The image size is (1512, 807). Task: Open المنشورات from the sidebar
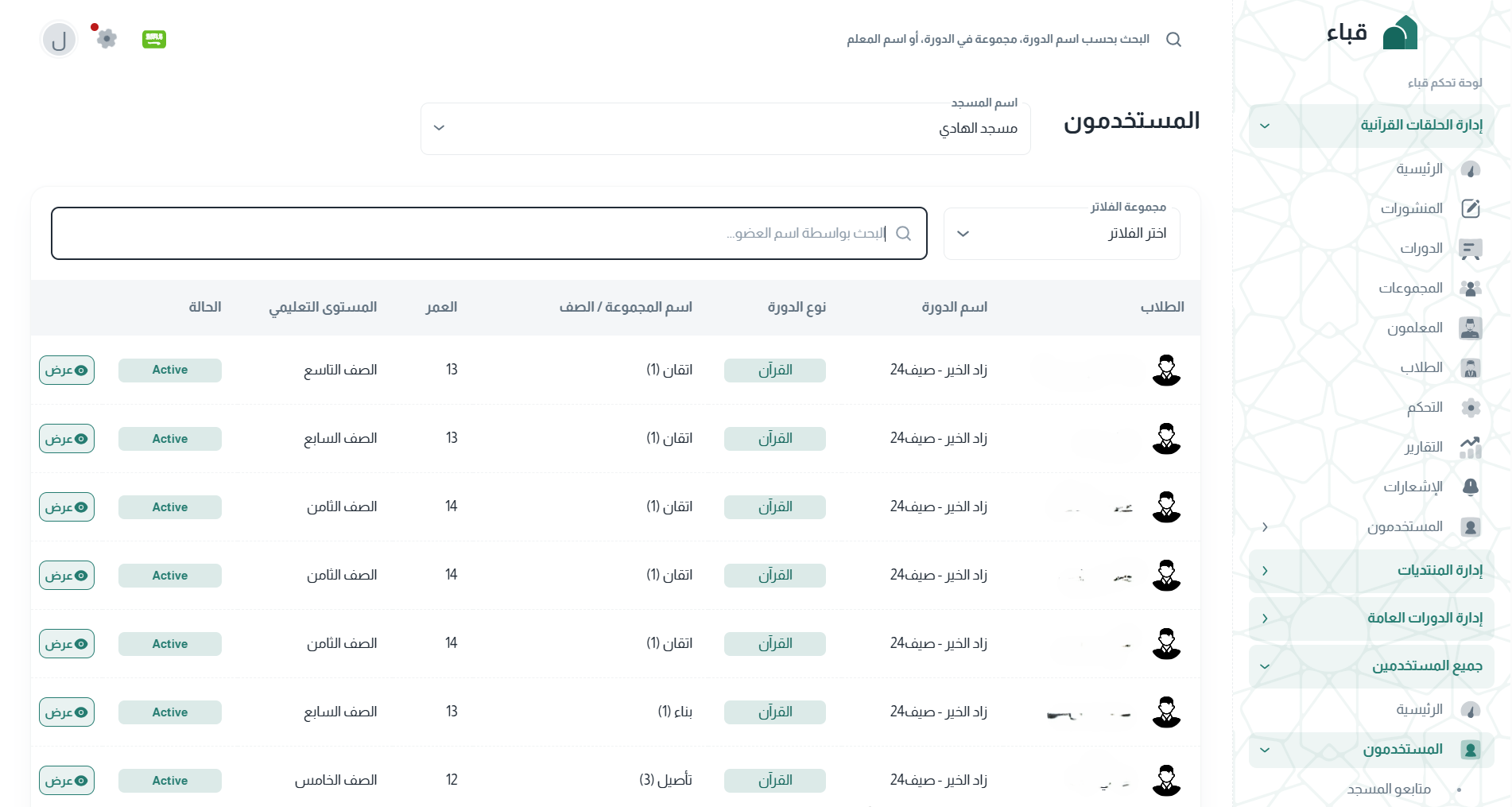(1411, 208)
